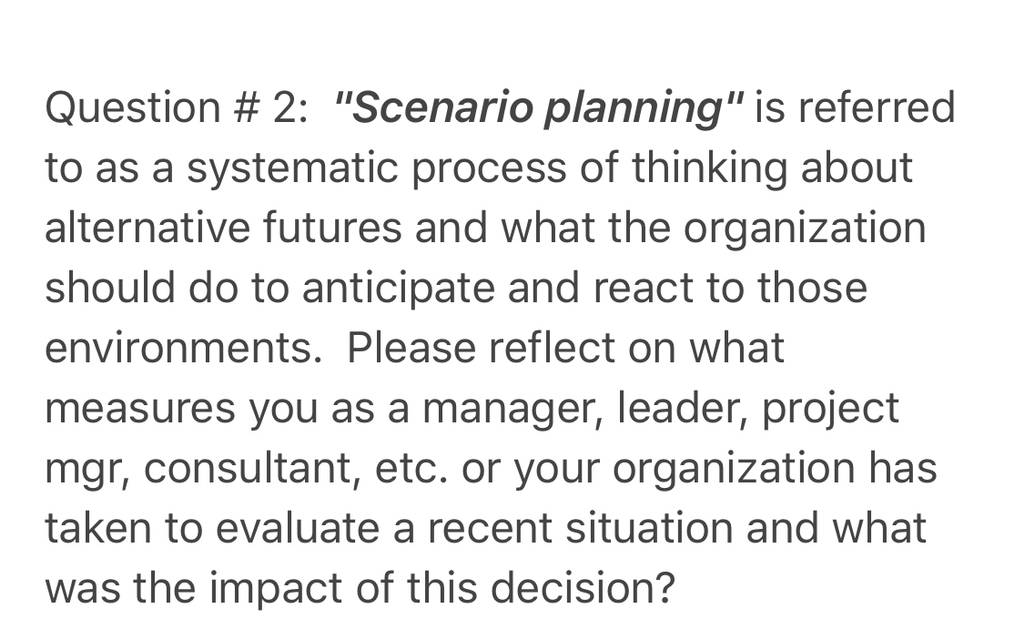Click the word "measures" starting sixth line

[140, 410]
